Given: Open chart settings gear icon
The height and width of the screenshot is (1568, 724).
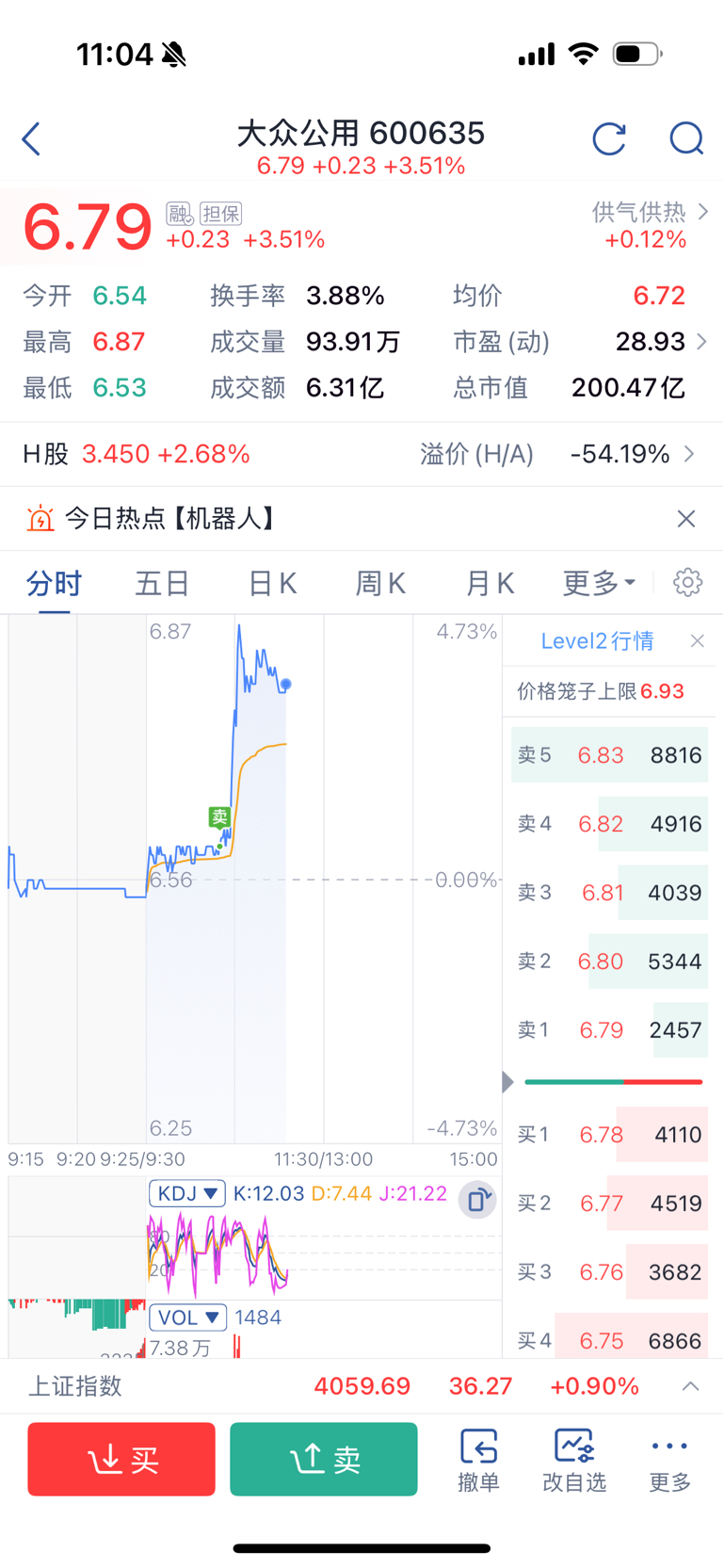Looking at the screenshot, I should (x=688, y=582).
